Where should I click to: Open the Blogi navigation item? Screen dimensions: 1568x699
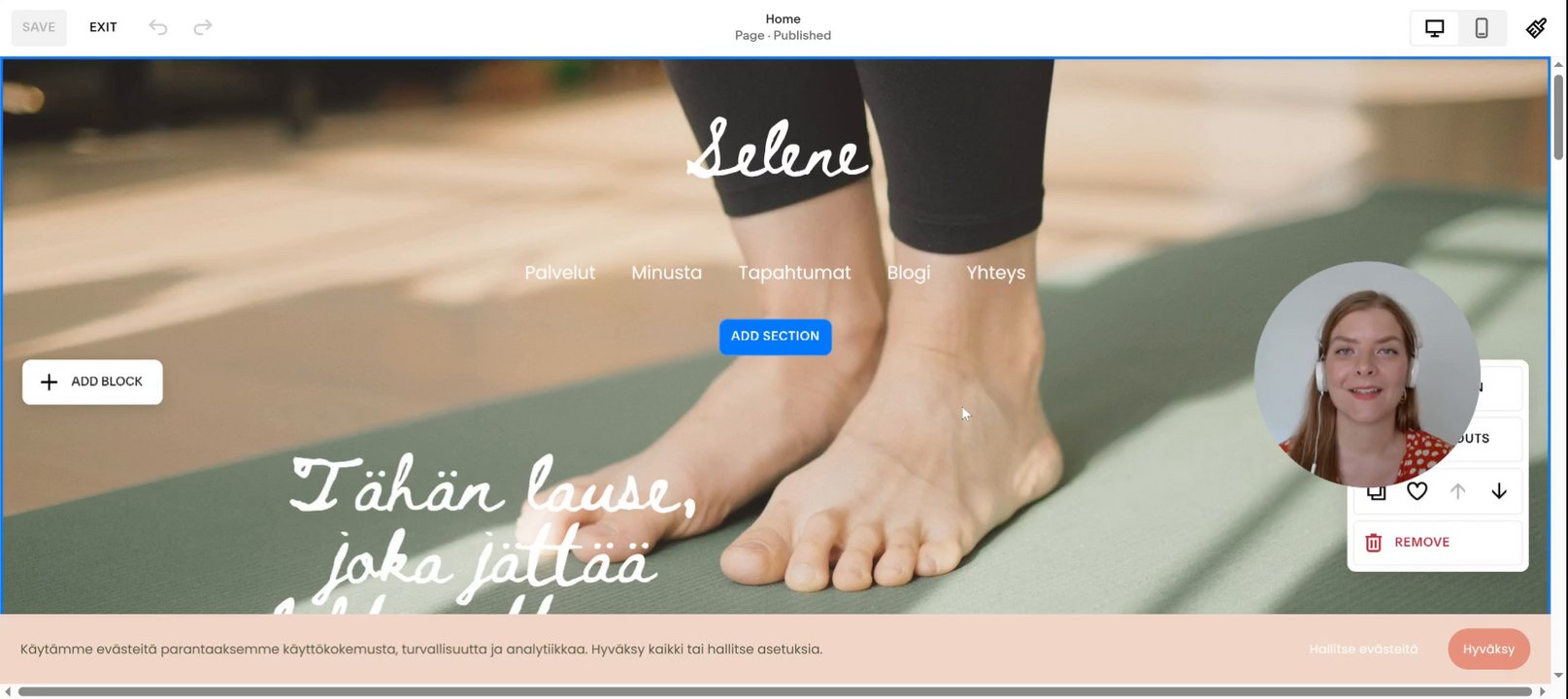pos(909,273)
